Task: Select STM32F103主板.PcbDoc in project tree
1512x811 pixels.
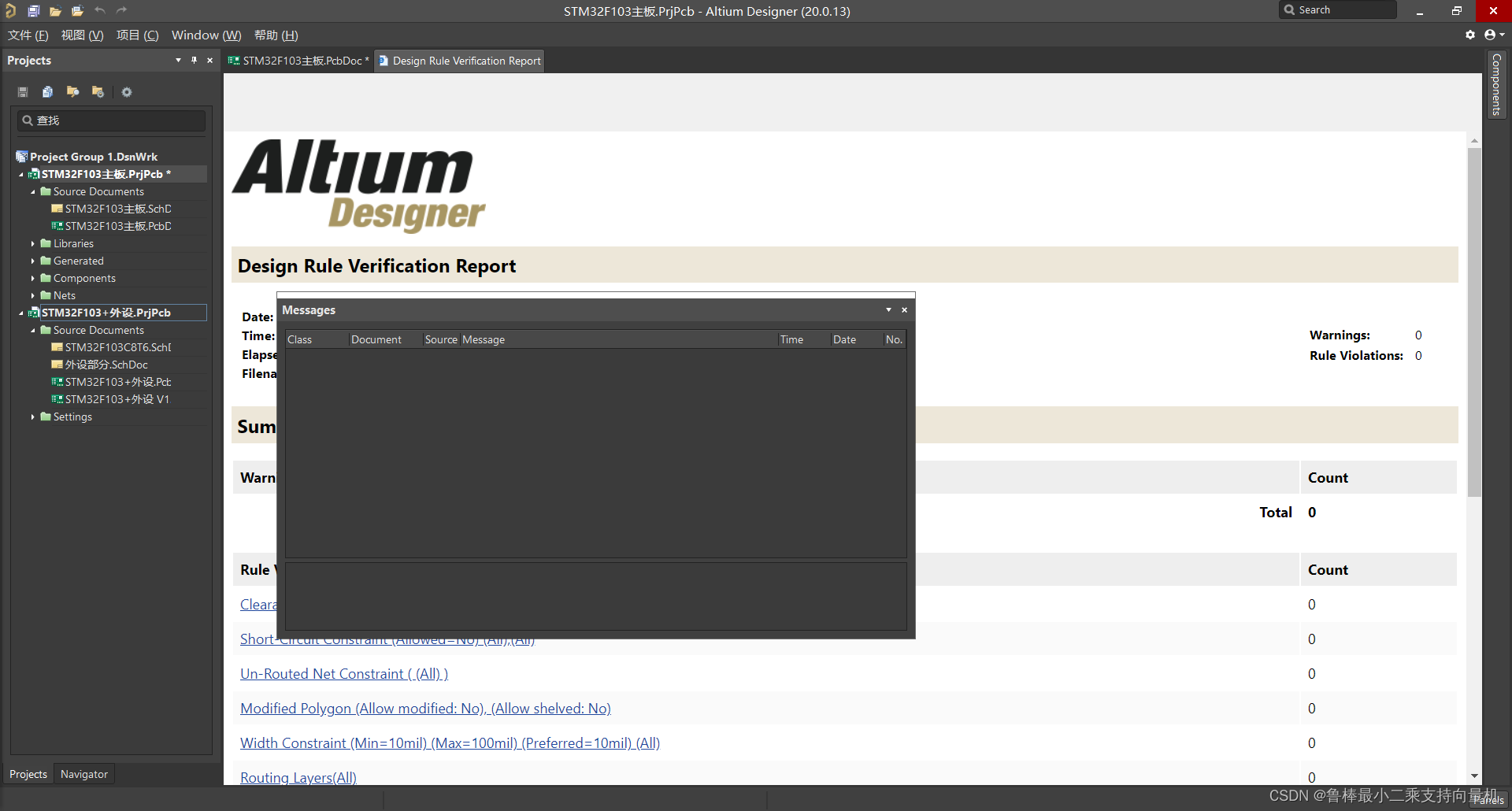Action: point(111,226)
